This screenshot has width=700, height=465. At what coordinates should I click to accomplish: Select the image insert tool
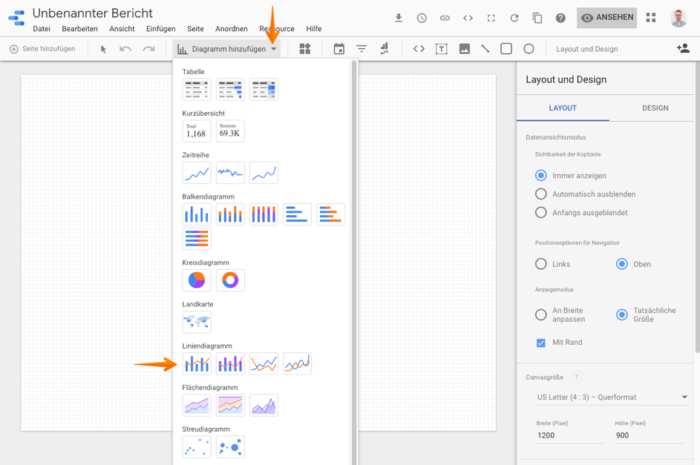coord(464,49)
